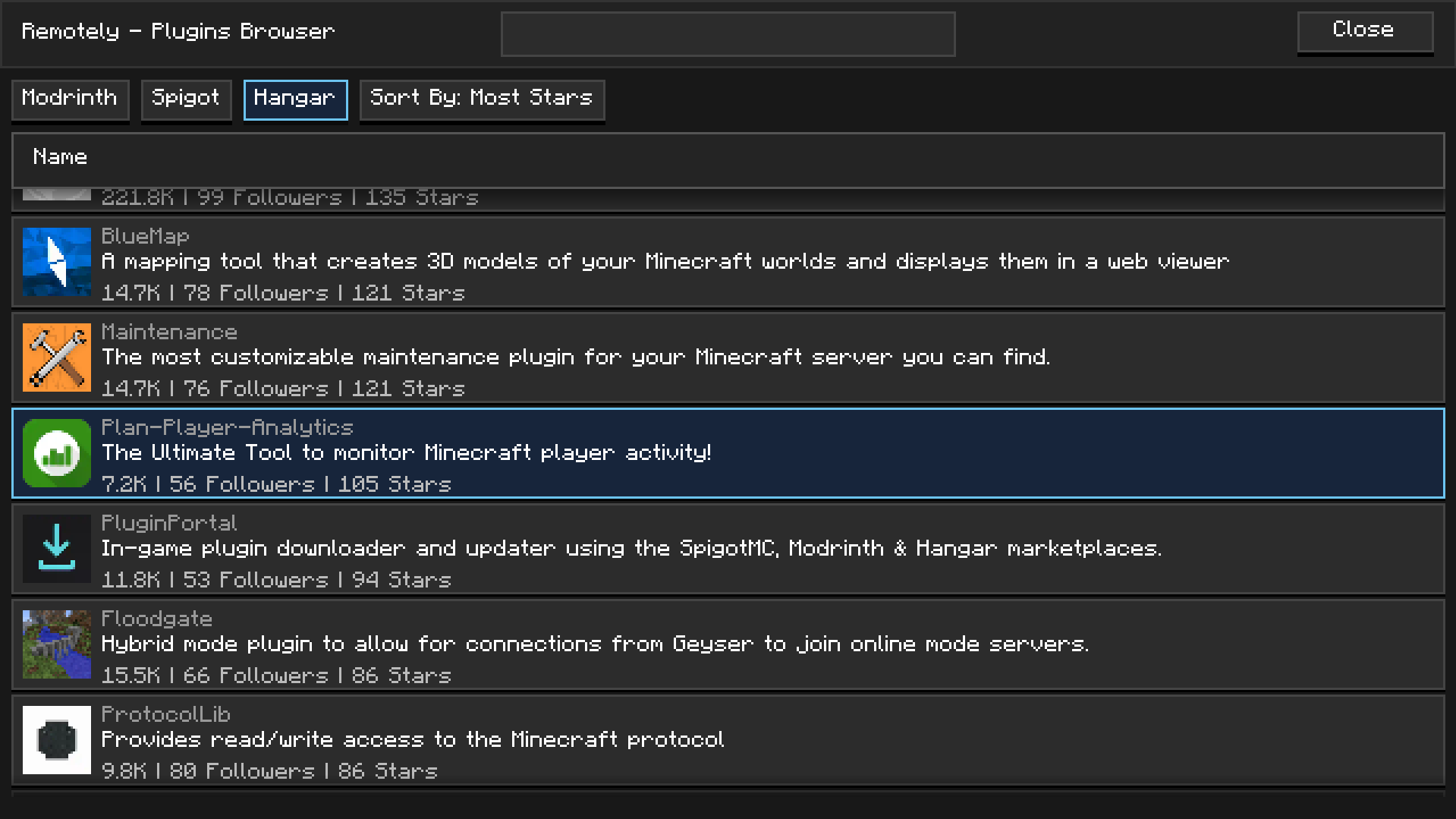Click the Maintenance plugin description text
Screen dimensions: 1456x819
[x=576, y=358]
